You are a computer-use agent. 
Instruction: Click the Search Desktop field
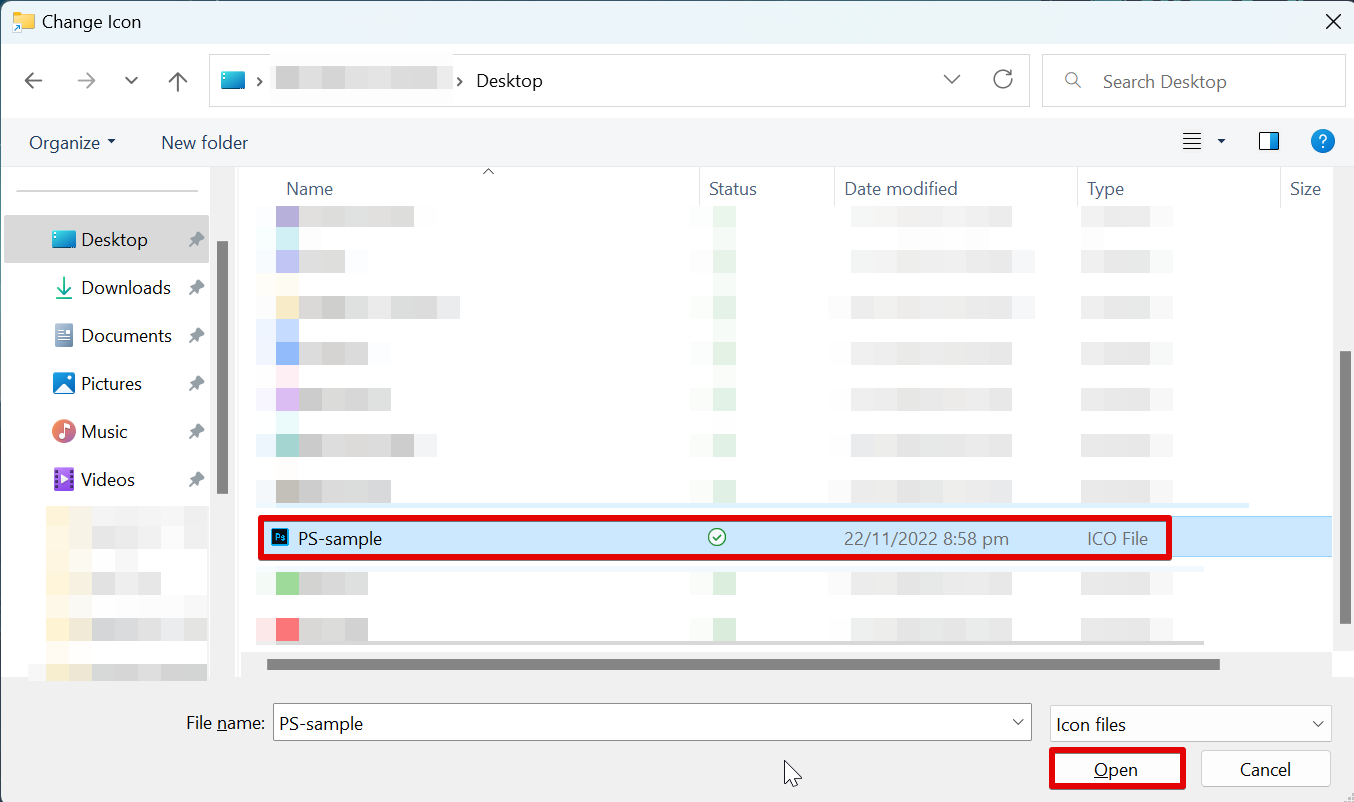[1193, 81]
